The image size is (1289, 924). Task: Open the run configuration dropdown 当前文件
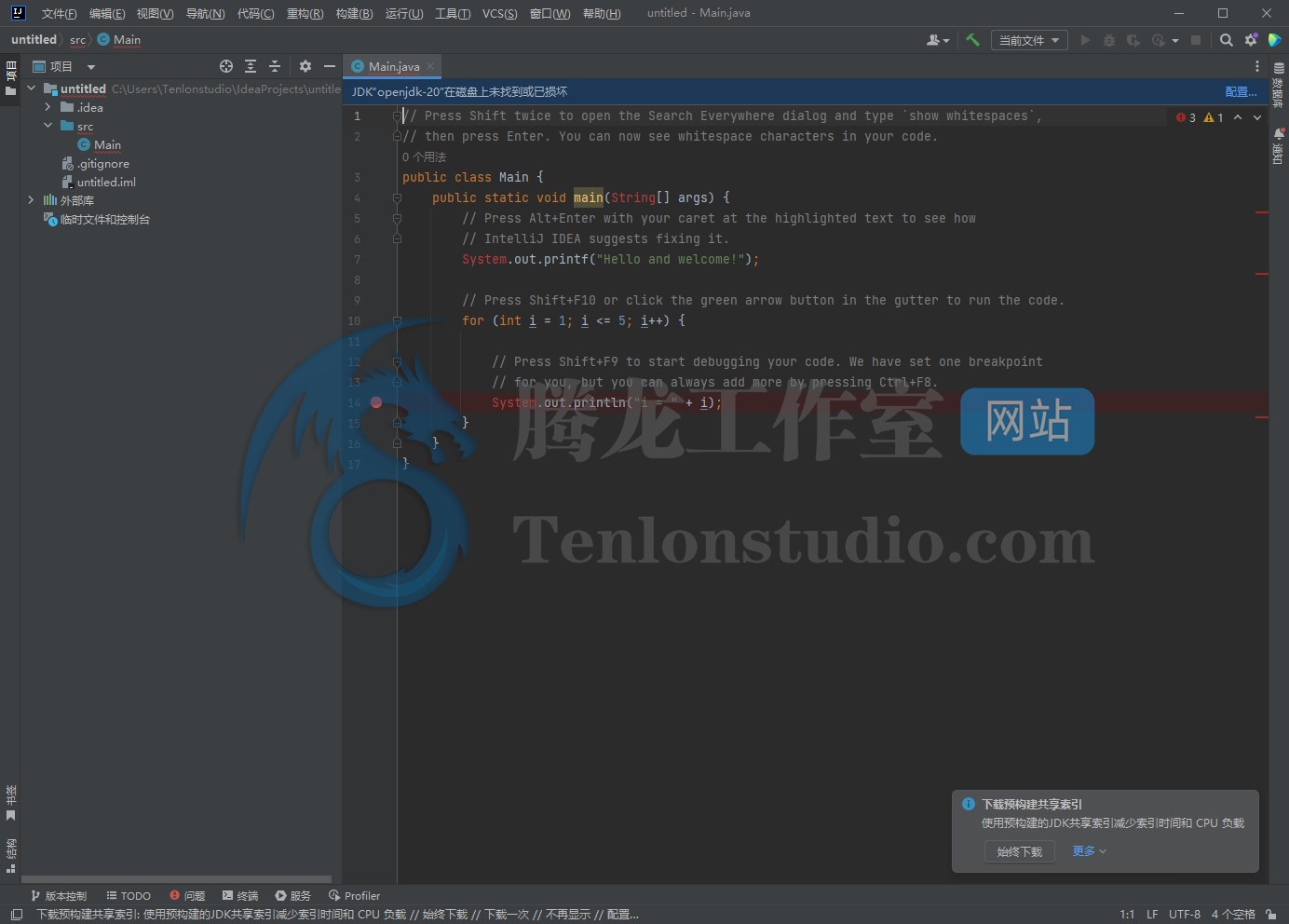pos(1029,40)
